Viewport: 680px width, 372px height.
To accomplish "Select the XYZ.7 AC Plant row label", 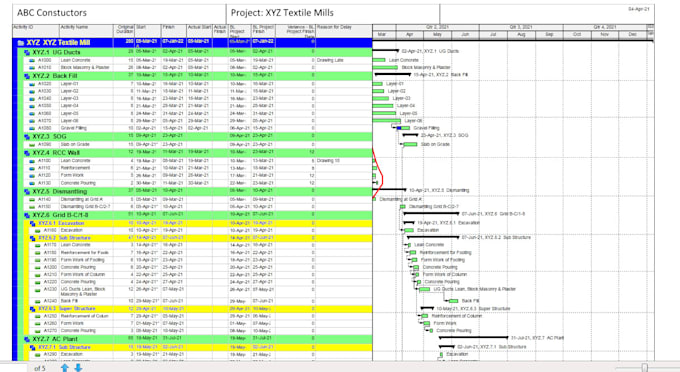I will click(55, 339).
